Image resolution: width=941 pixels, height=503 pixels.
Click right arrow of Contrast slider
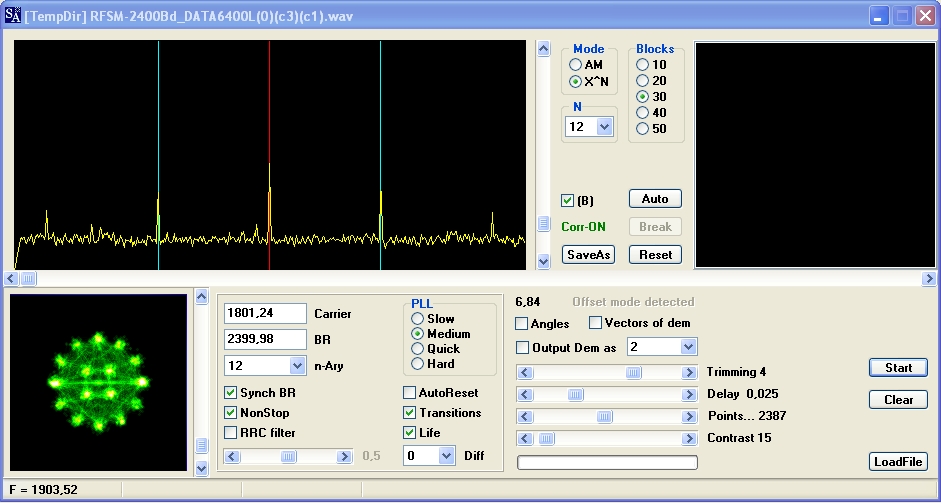(x=689, y=438)
